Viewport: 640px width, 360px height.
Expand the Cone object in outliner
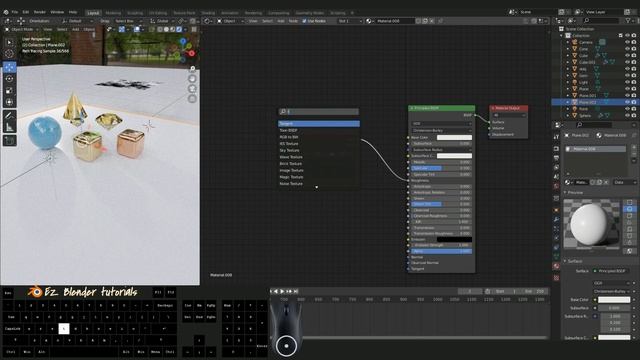[568, 49]
